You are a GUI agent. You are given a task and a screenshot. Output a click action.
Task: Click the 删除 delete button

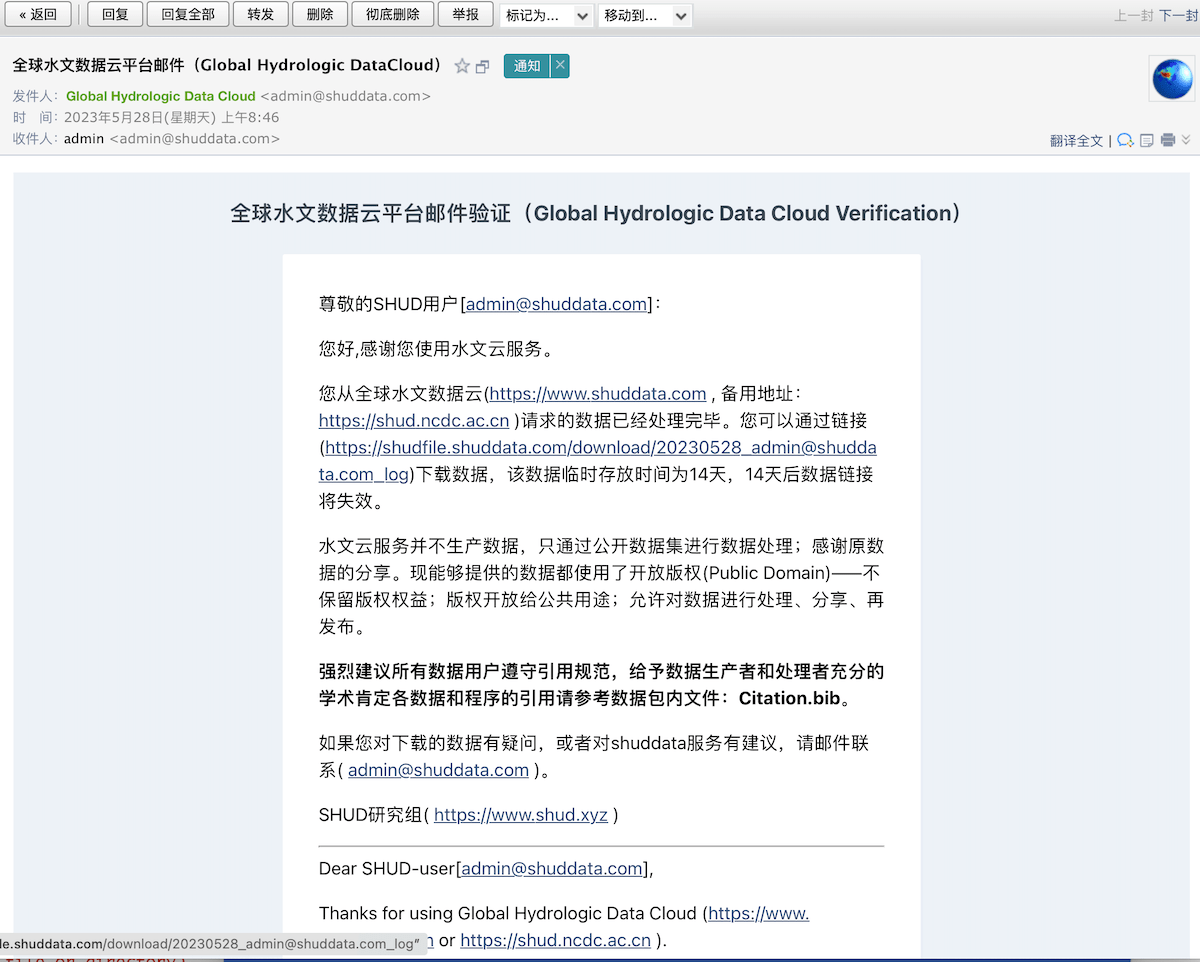[x=320, y=15]
